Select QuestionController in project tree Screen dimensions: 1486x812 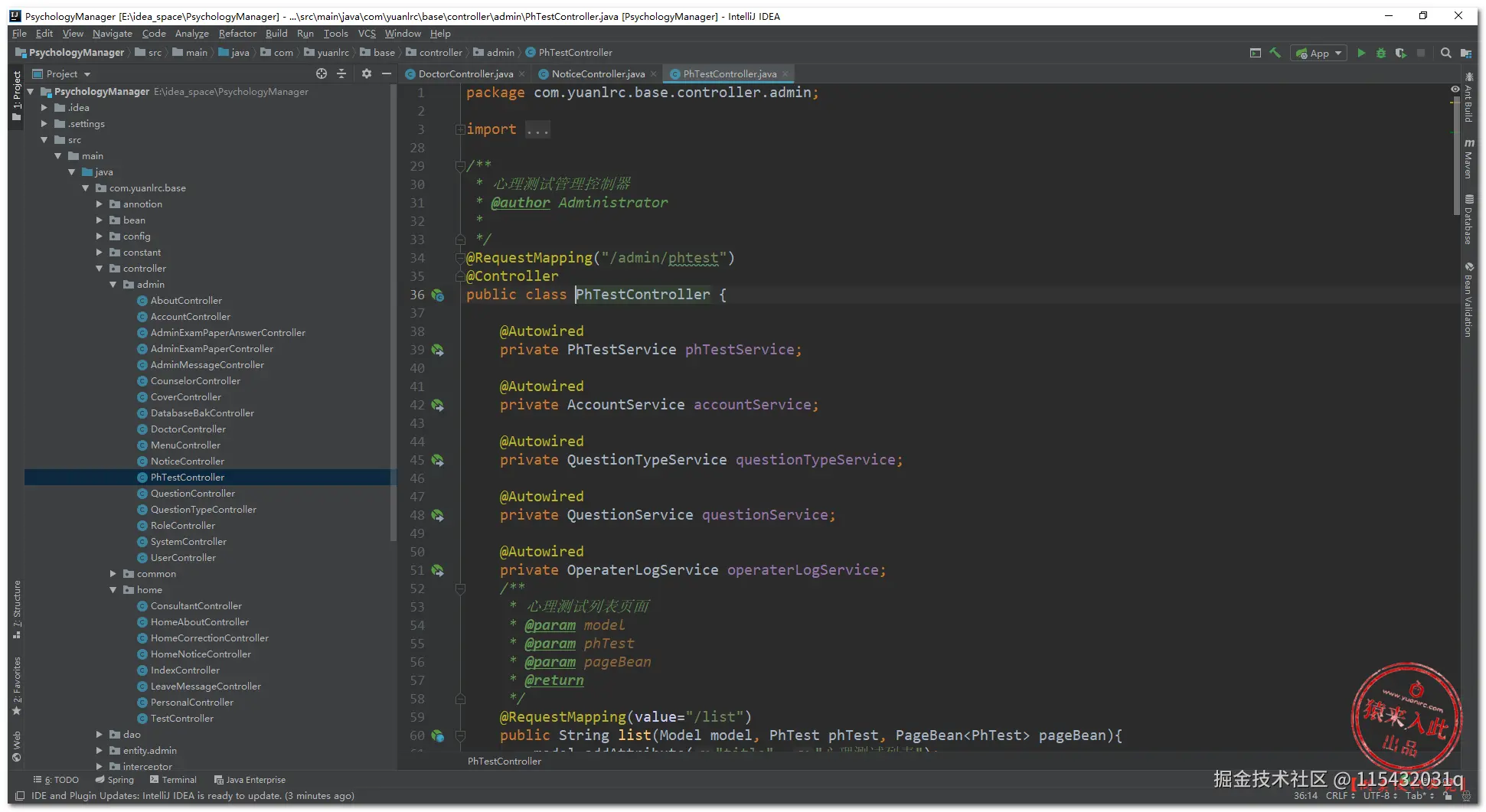(x=193, y=494)
